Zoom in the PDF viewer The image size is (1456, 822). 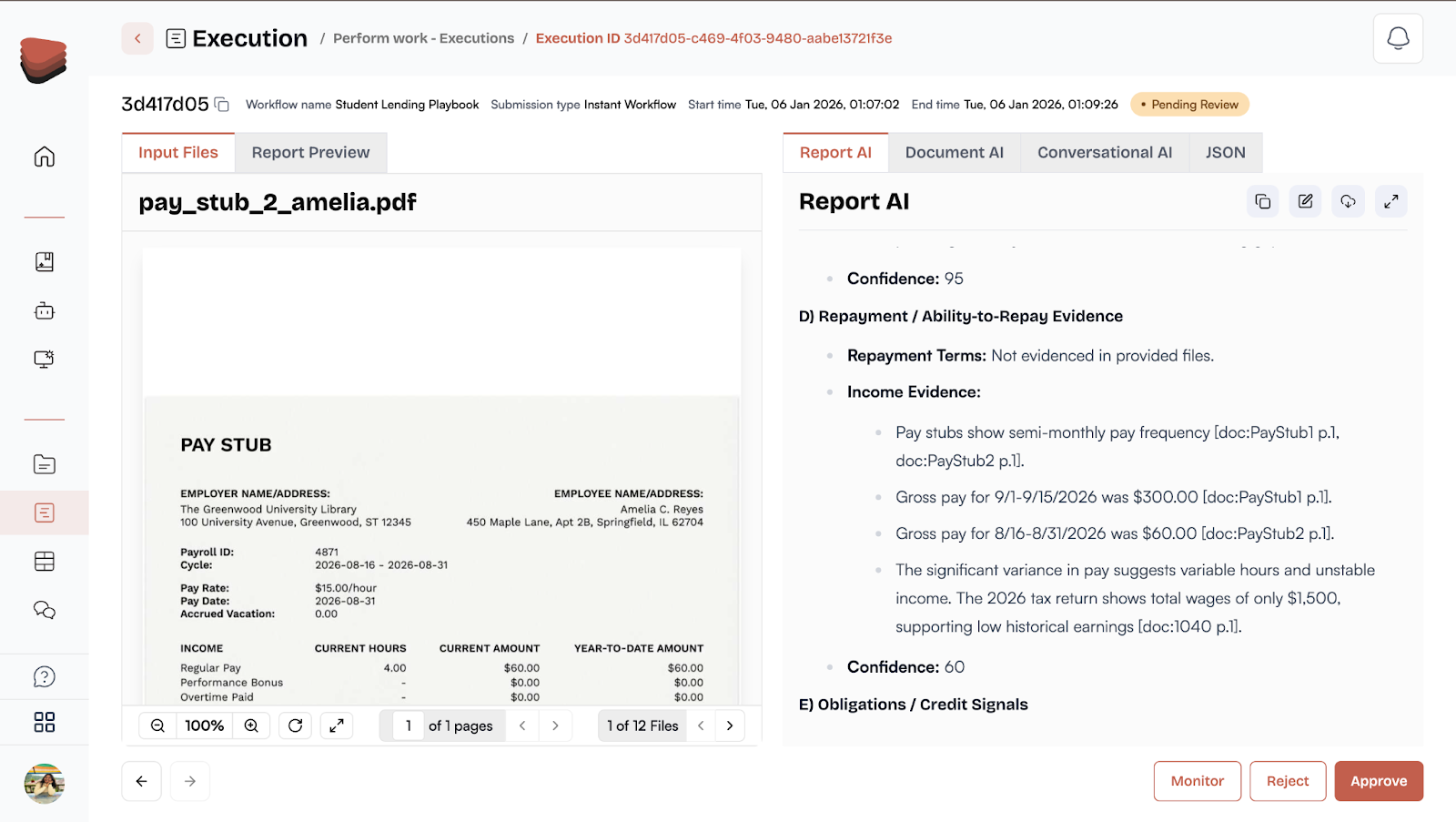tap(251, 726)
